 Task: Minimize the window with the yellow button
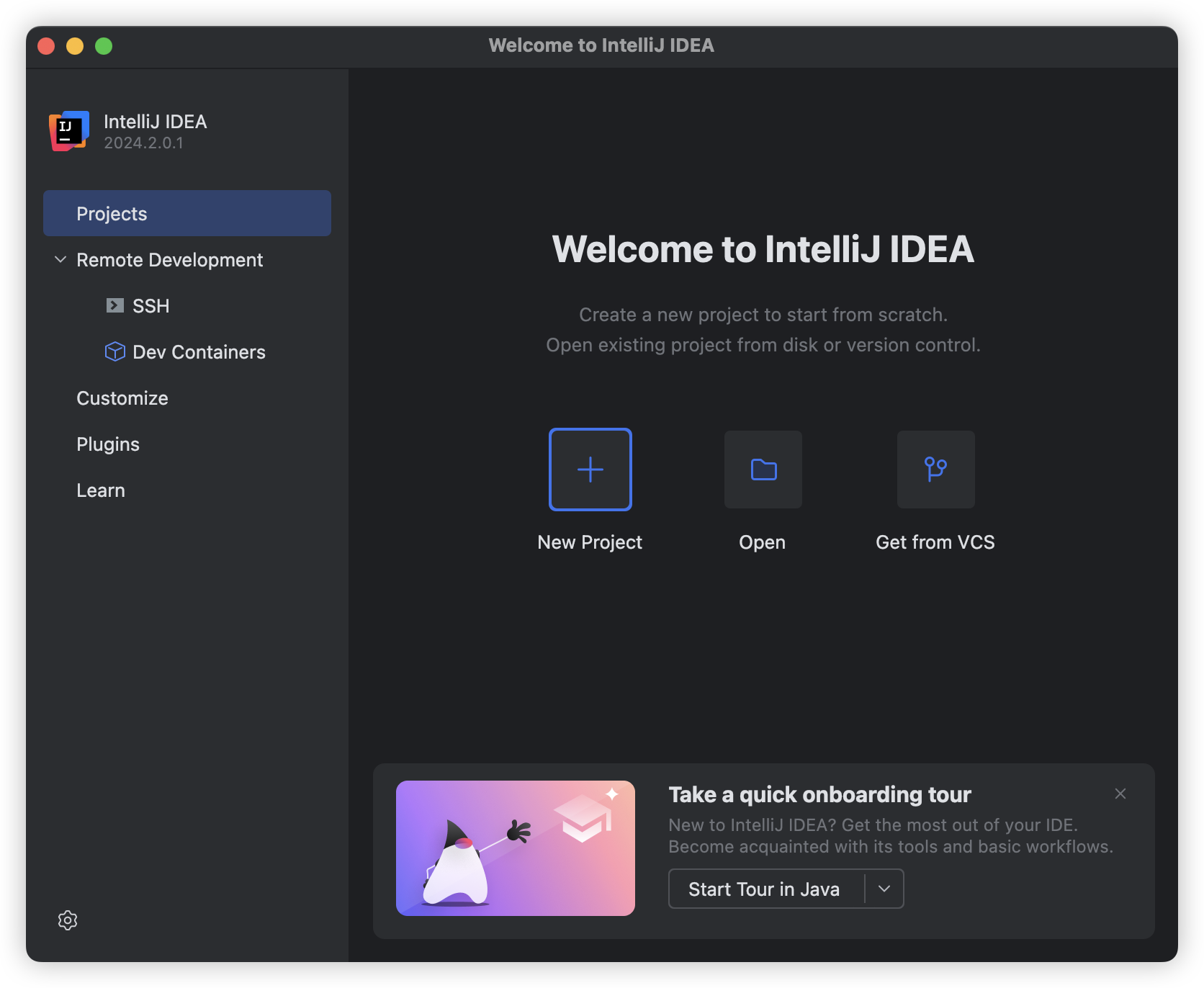point(75,46)
